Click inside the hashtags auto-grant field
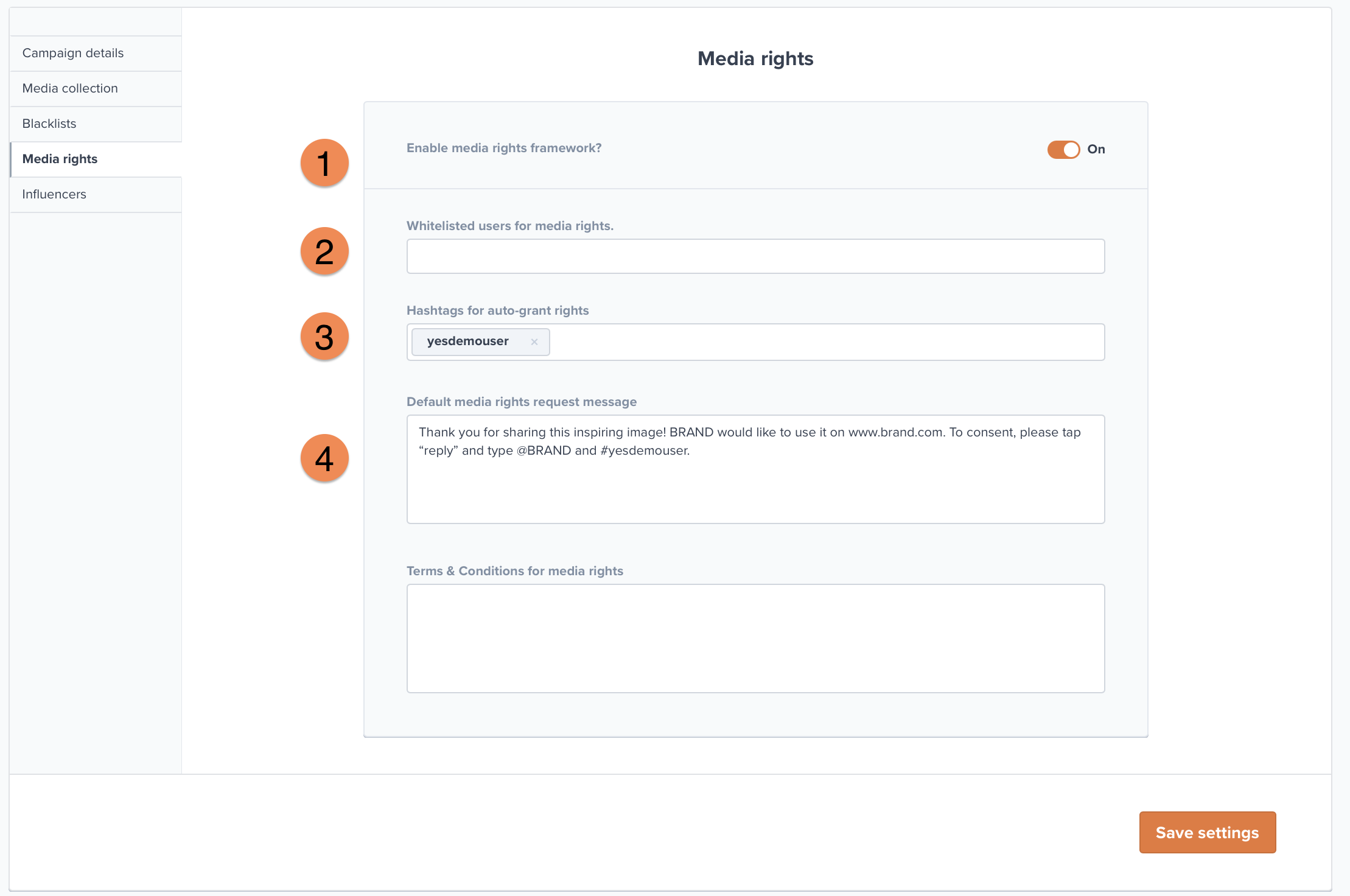 (822, 342)
